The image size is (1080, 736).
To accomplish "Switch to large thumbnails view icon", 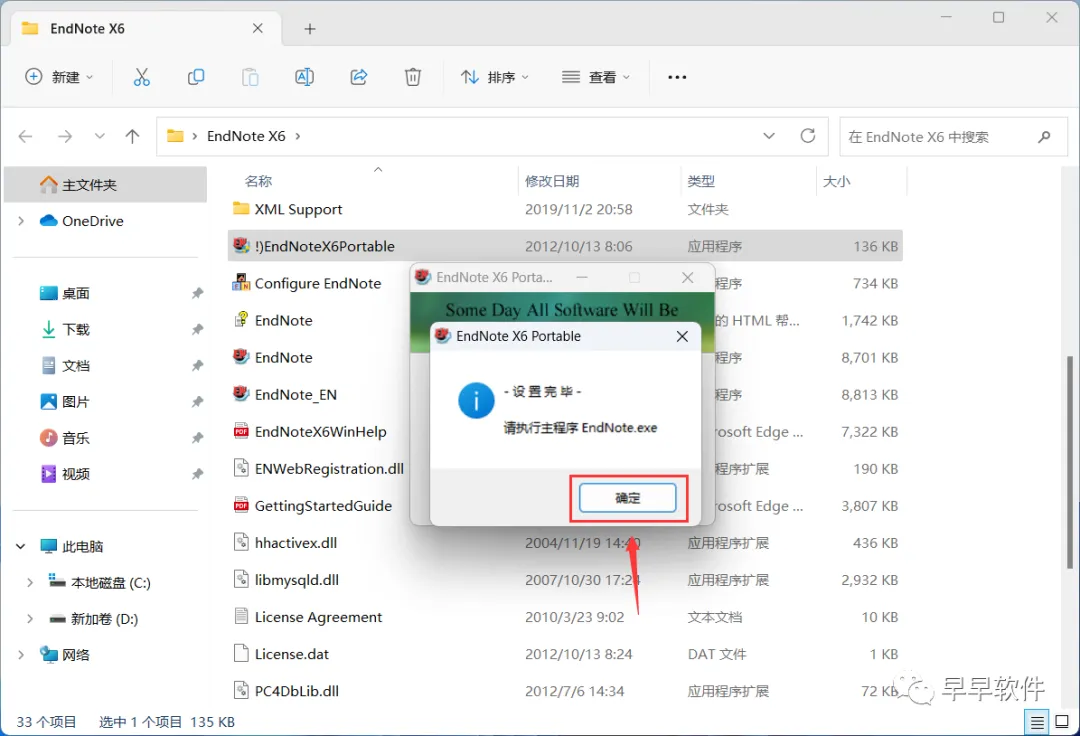I will point(1062,722).
